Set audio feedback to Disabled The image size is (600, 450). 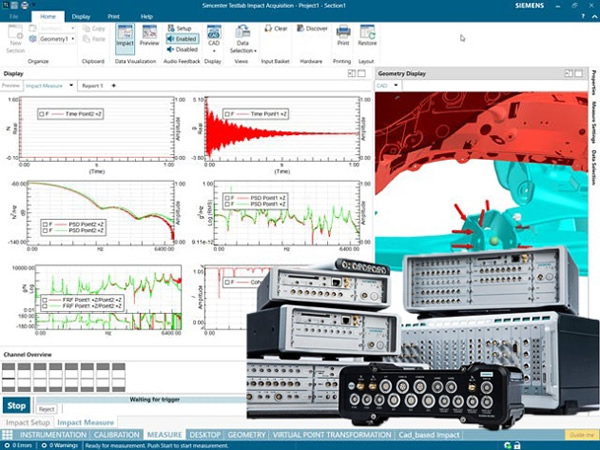point(182,48)
